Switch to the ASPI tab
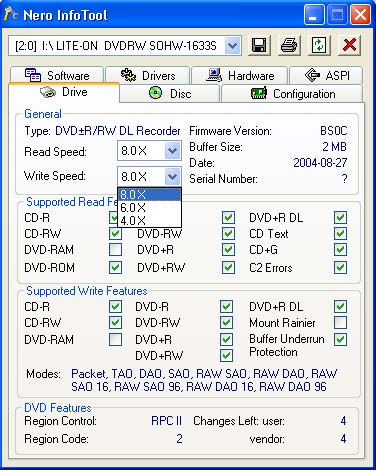Screen dimensions: 376x470 (326, 75)
